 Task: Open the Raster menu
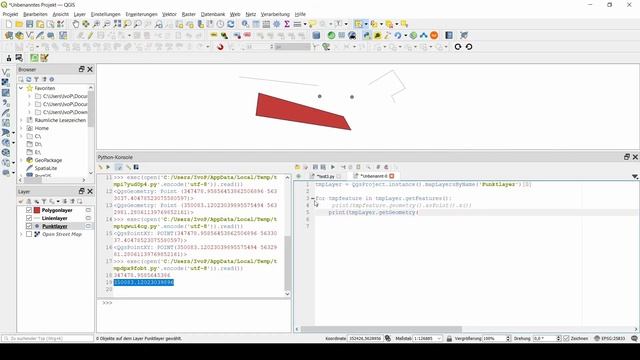click(189, 14)
